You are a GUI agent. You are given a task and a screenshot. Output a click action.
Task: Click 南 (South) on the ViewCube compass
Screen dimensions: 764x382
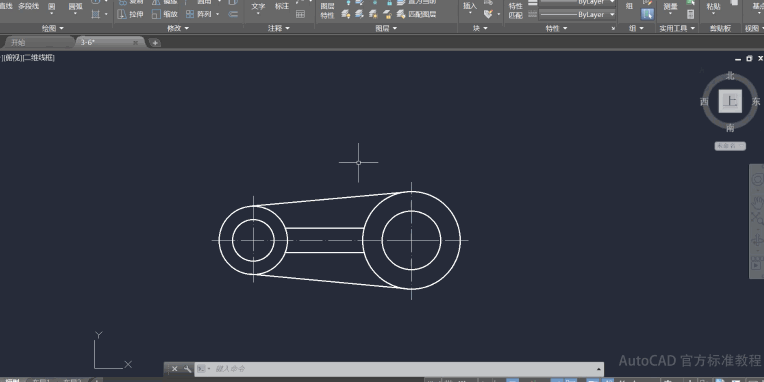[730, 128]
